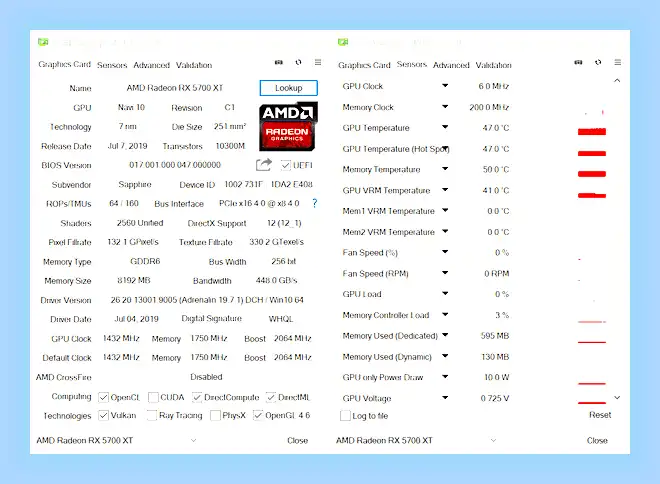
Task: Open the GPU Clock sensor dropdown arrow
Action: click(445, 85)
